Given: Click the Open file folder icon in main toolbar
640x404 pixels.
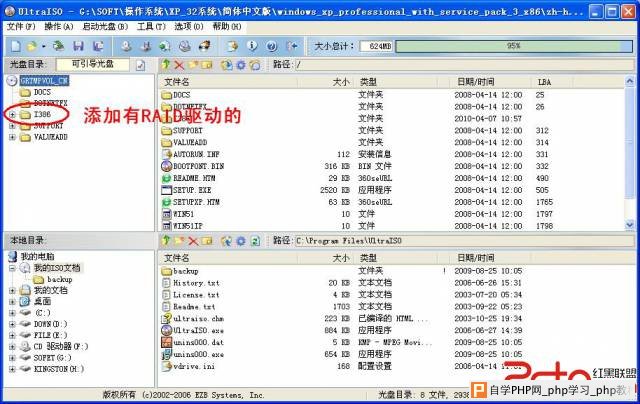Looking at the screenshot, I should pyautogui.click(x=31, y=46).
